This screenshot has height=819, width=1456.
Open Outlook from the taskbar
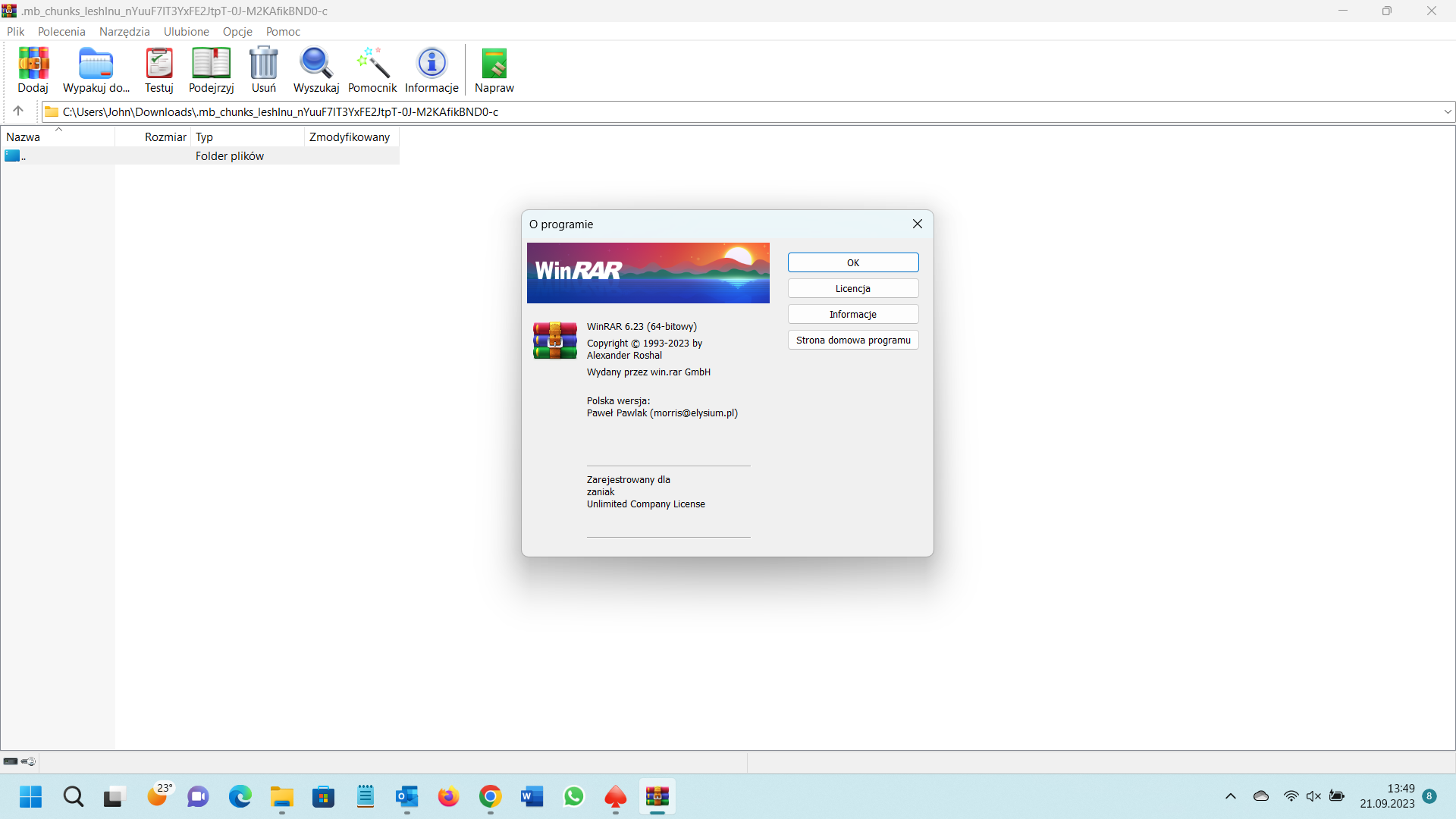pos(407,797)
